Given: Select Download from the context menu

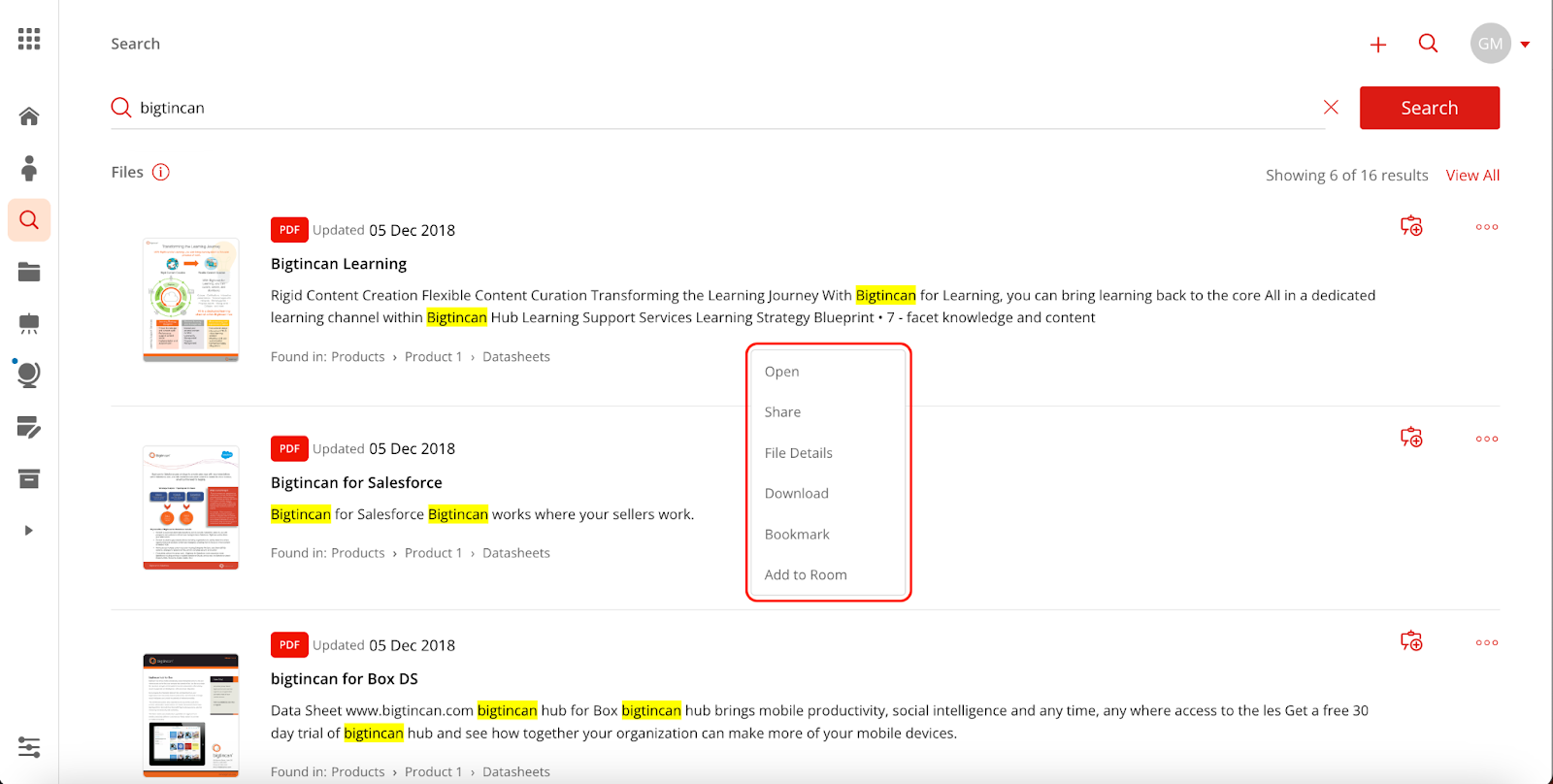Looking at the screenshot, I should coord(796,494).
